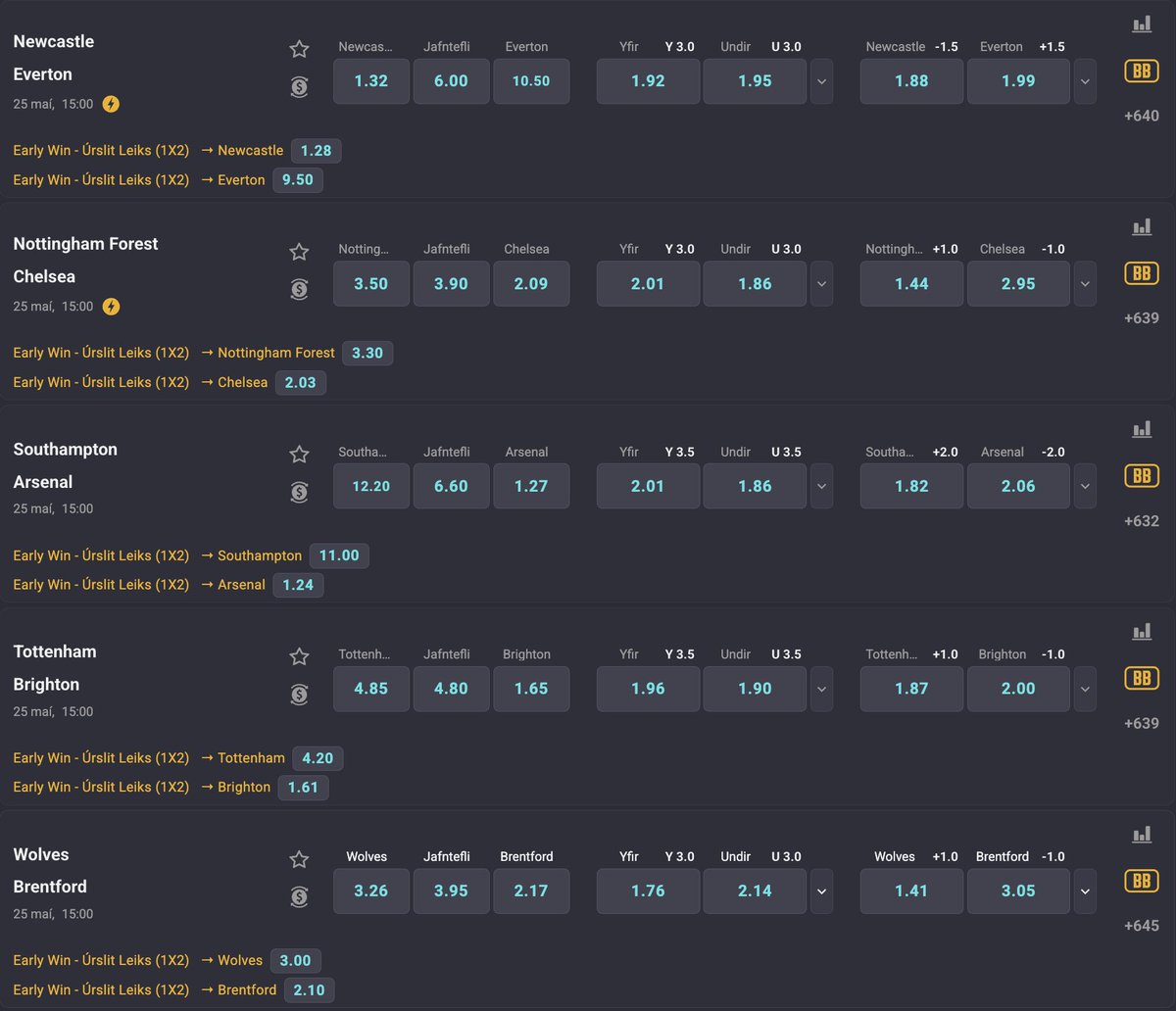Viewport: 1176px width, 1011px height.
Task: Expand over/under dropdown for Wolves vs Brentford
Action: point(821,891)
